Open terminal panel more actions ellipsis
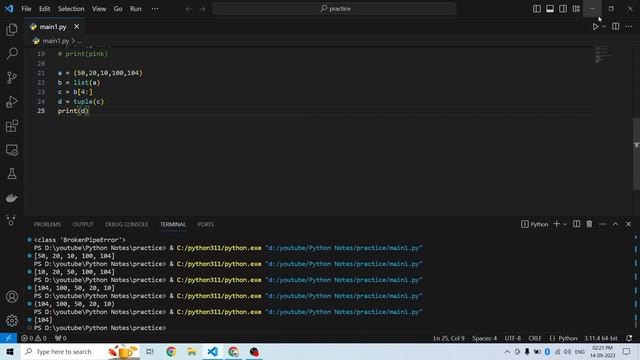Image resolution: width=640 pixels, height=360 pixels. pyautogui.click(x=602, y=224)
